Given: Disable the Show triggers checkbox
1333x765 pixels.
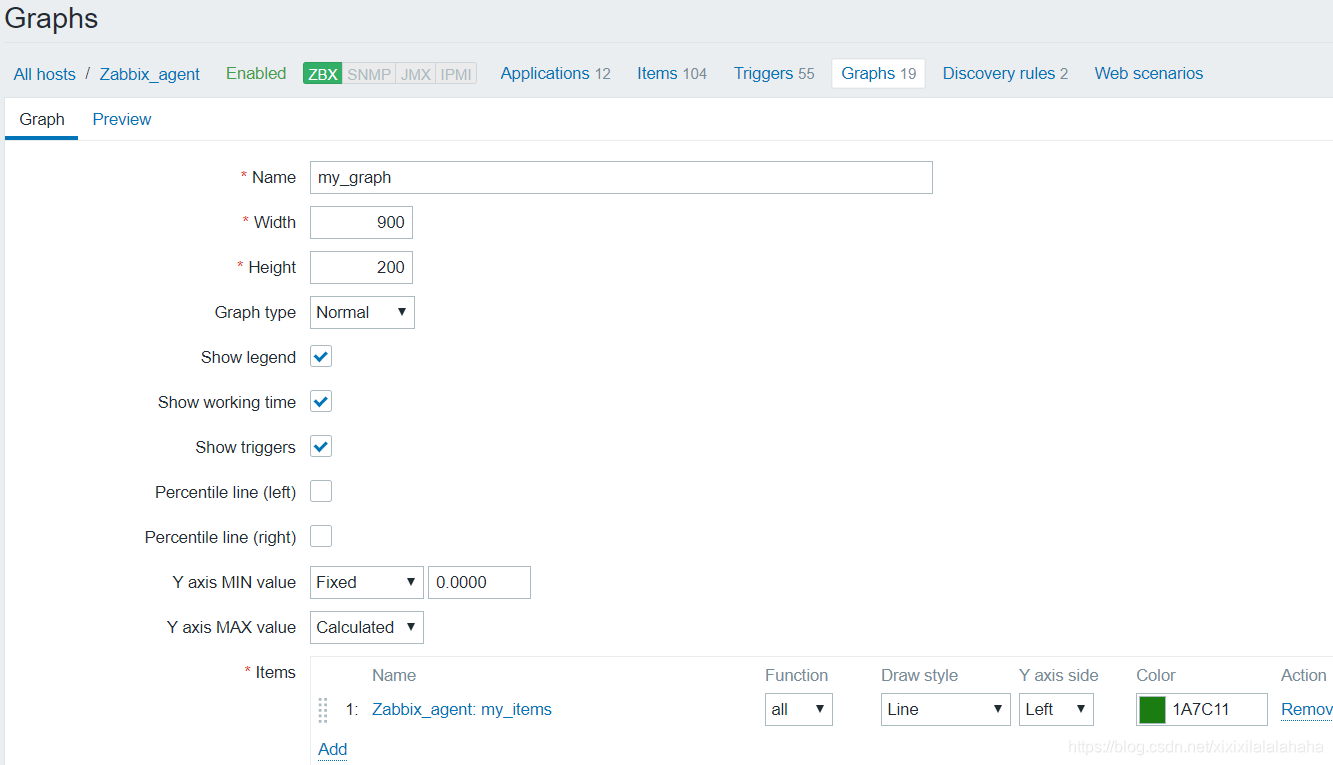Looking at the screenshot, I should tap(321, 447).
